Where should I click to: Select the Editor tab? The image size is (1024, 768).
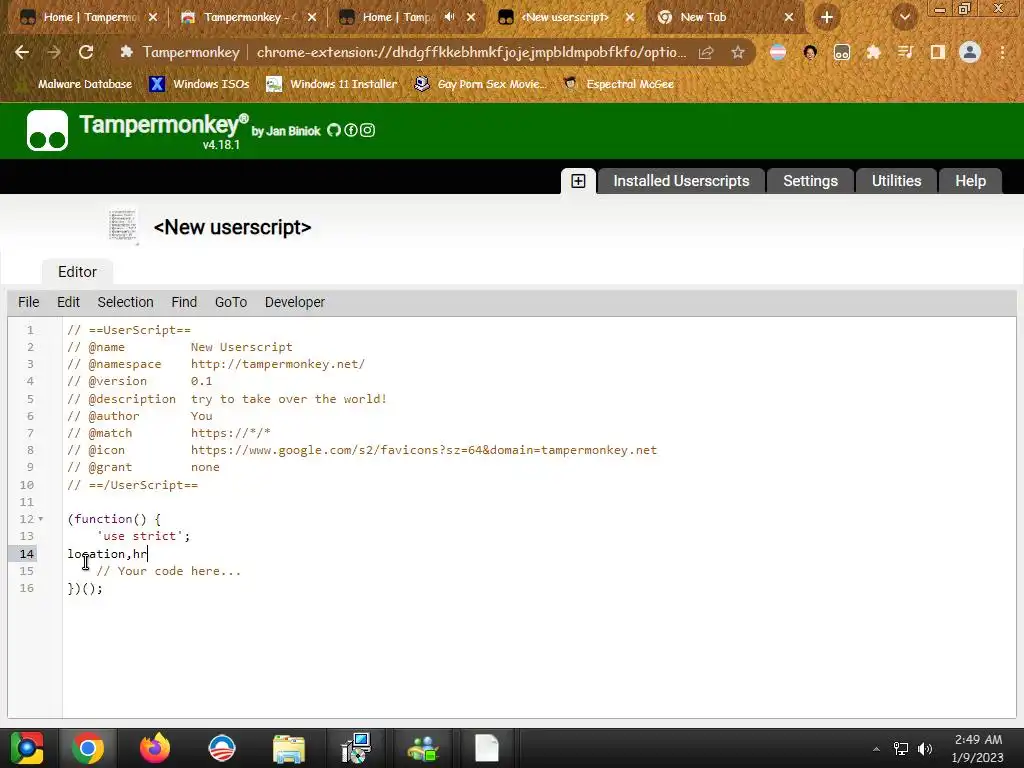(77, 272)
